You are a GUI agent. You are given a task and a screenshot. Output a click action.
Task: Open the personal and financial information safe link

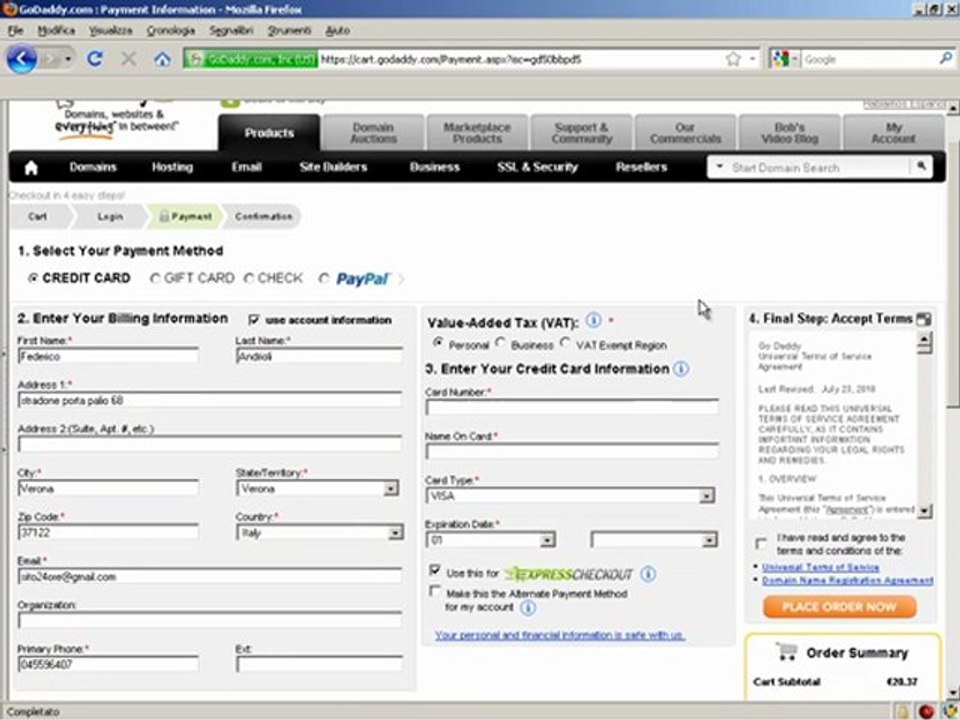coord(560,636)
